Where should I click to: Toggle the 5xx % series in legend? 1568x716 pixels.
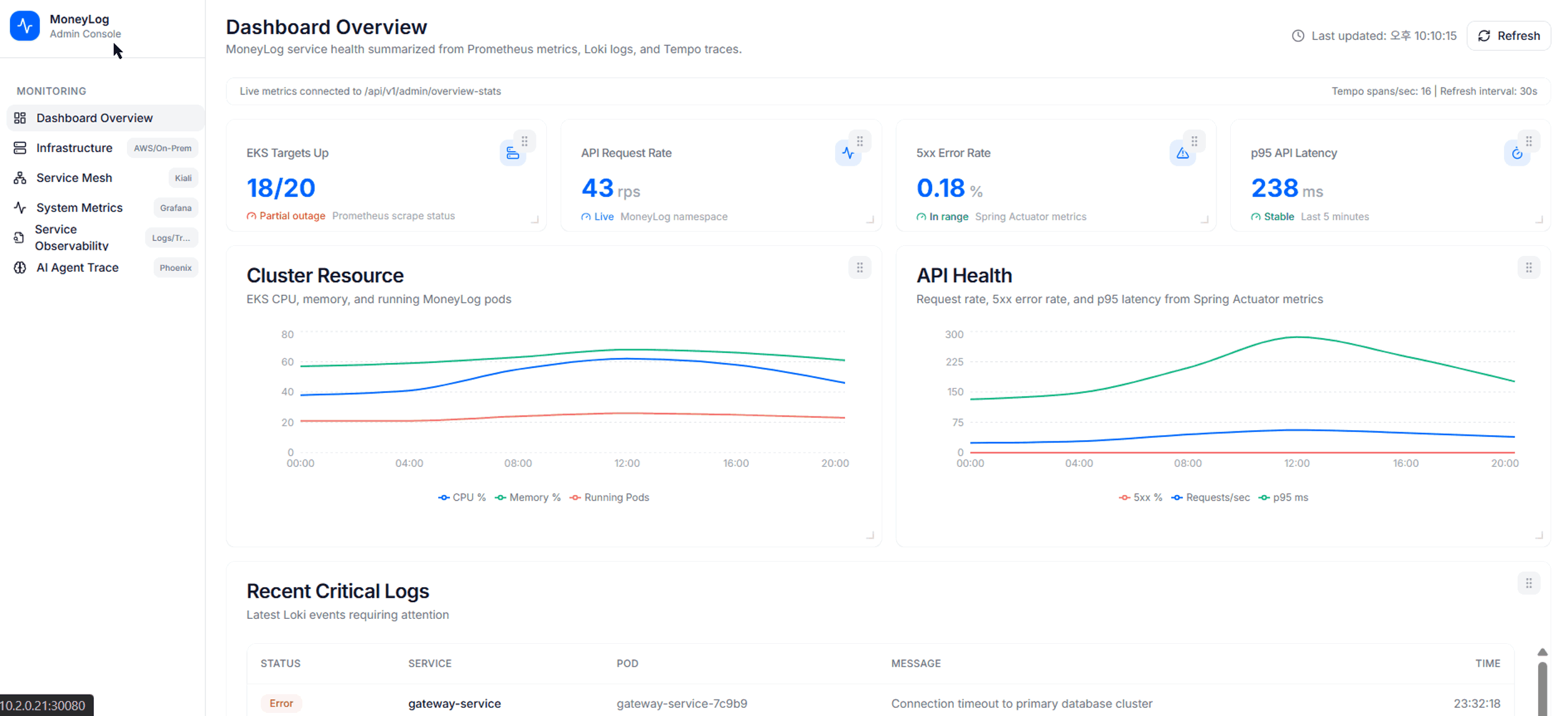point(1141,497)
